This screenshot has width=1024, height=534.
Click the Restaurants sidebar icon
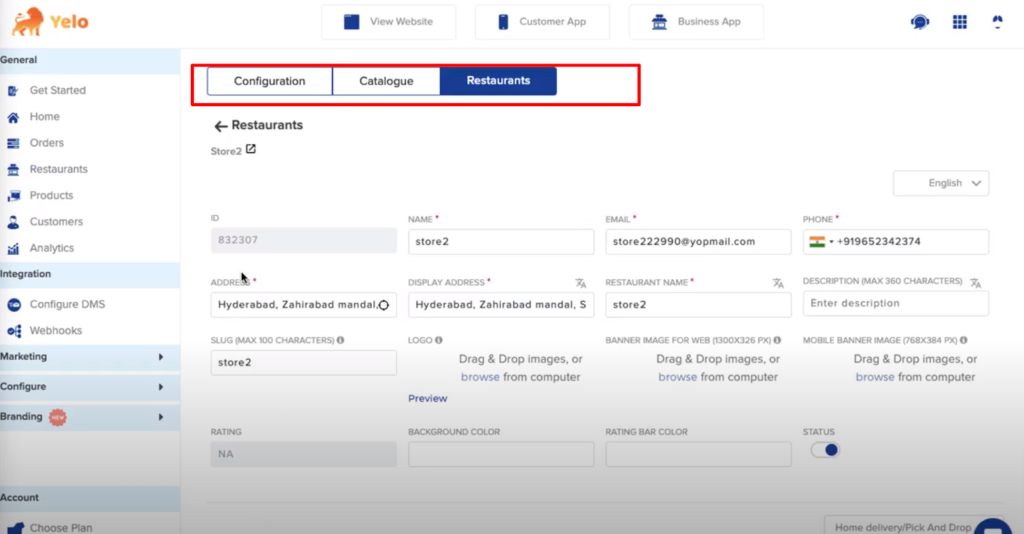13,170
